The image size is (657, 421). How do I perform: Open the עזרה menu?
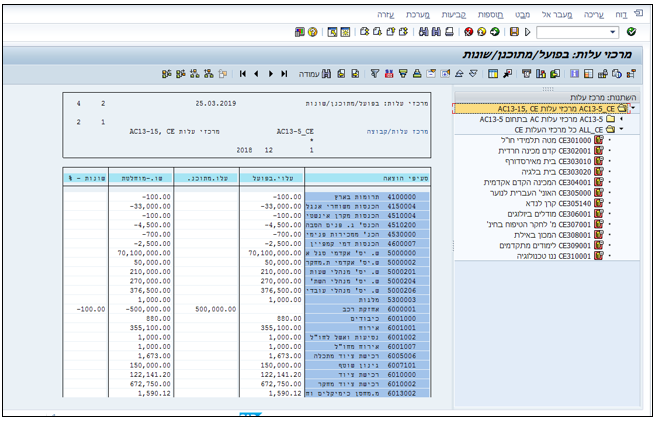(x=385, y=15)
